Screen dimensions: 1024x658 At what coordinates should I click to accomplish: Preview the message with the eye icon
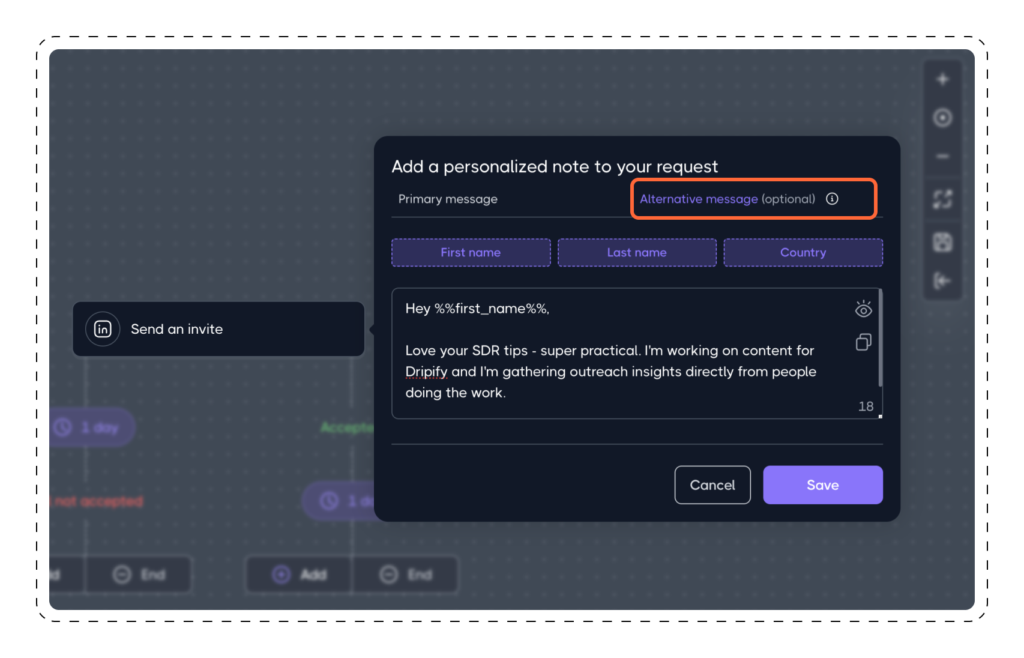863,310
